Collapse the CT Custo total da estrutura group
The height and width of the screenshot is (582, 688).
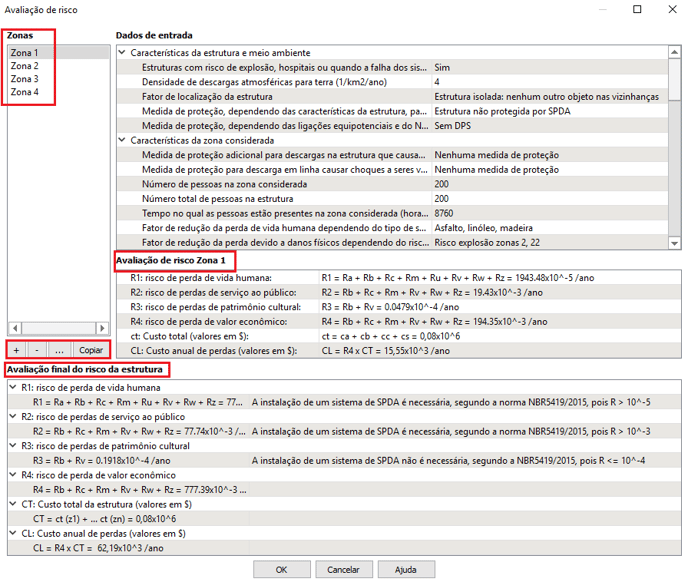(13, 504)
